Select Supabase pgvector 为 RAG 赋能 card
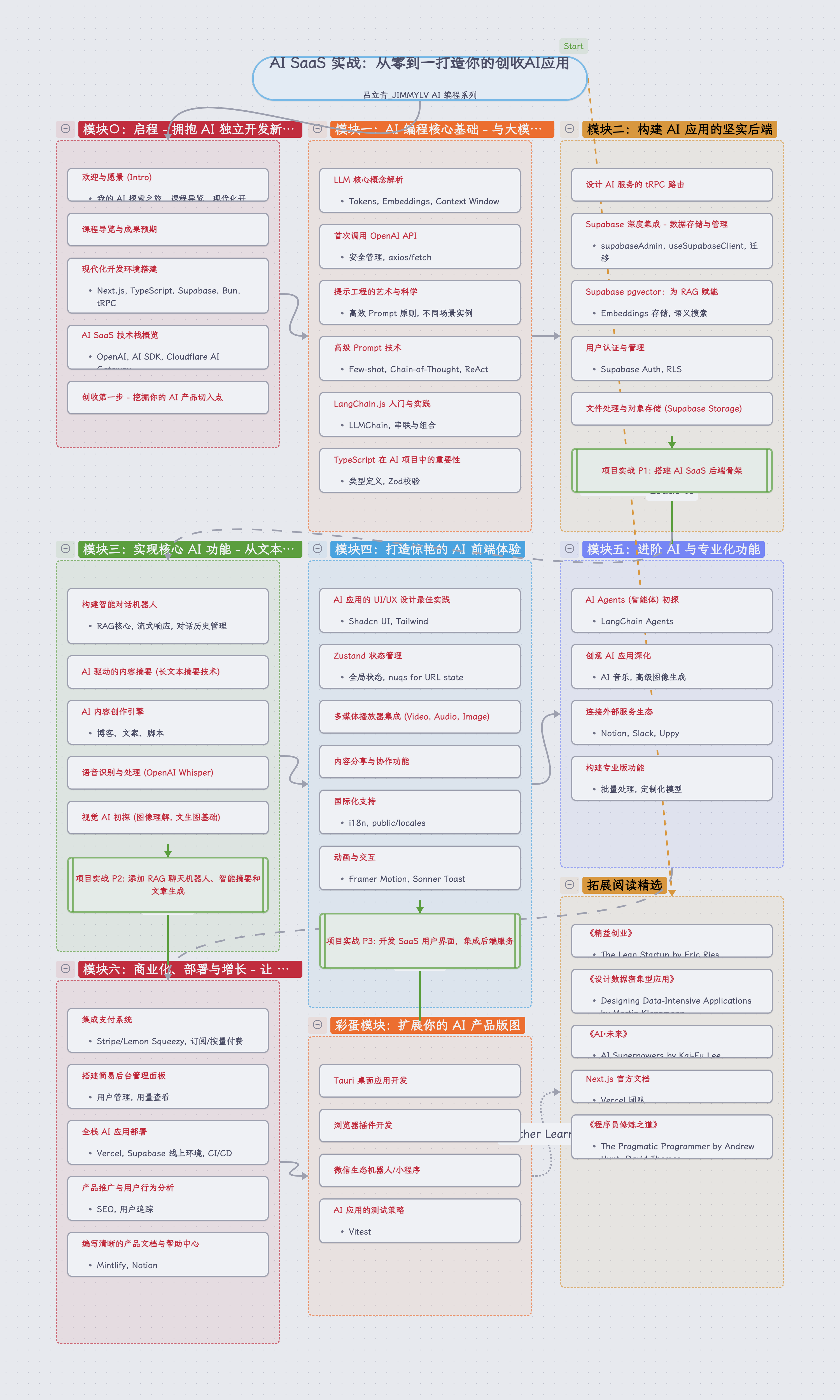 tap(671, 302)
